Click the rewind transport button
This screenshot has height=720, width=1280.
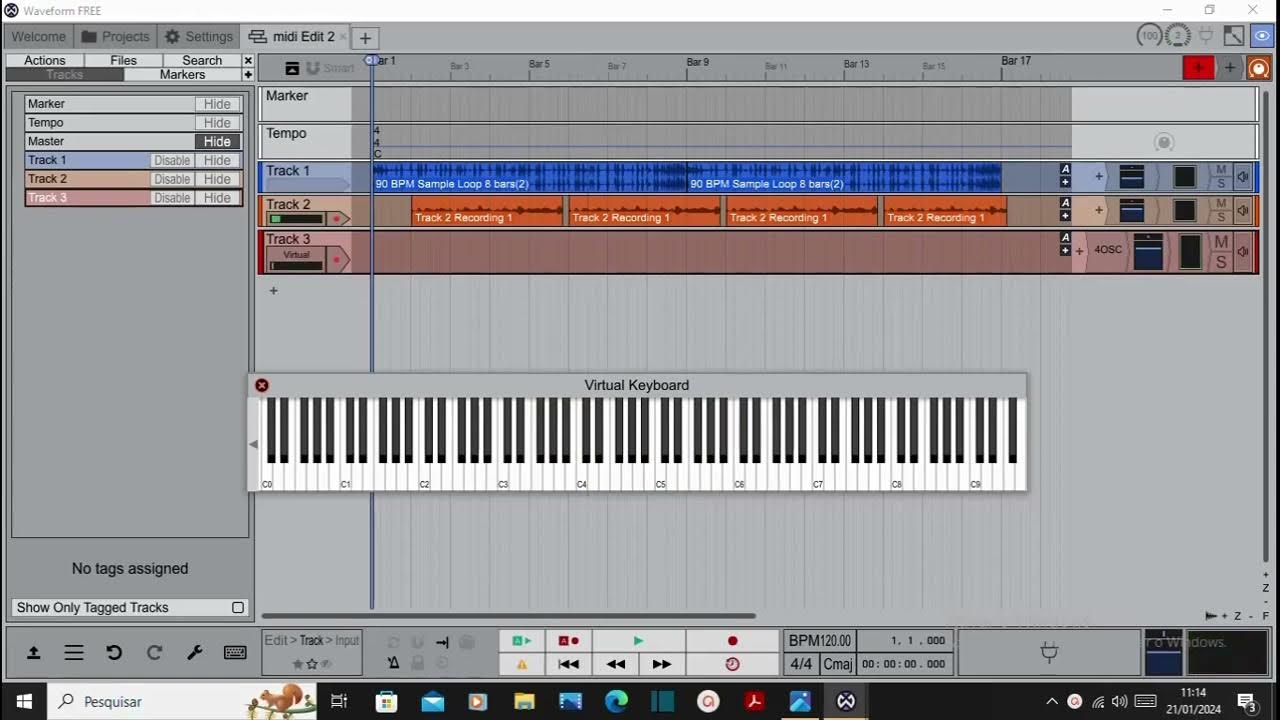coord(616,664)
